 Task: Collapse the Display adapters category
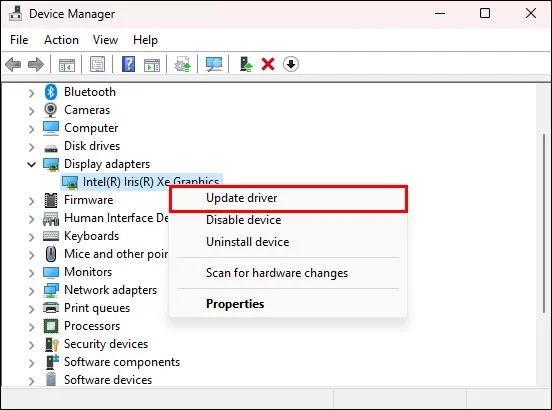[32, 164]
